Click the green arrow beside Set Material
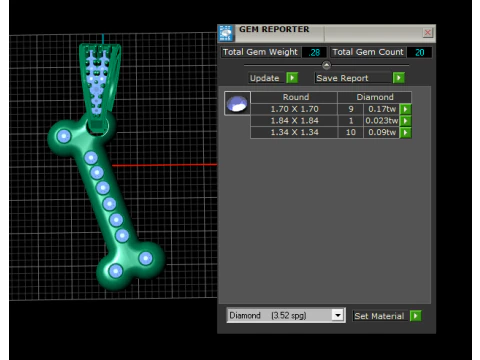The height and width of the screenshot is (360, 480). click(x=416, y=316)
